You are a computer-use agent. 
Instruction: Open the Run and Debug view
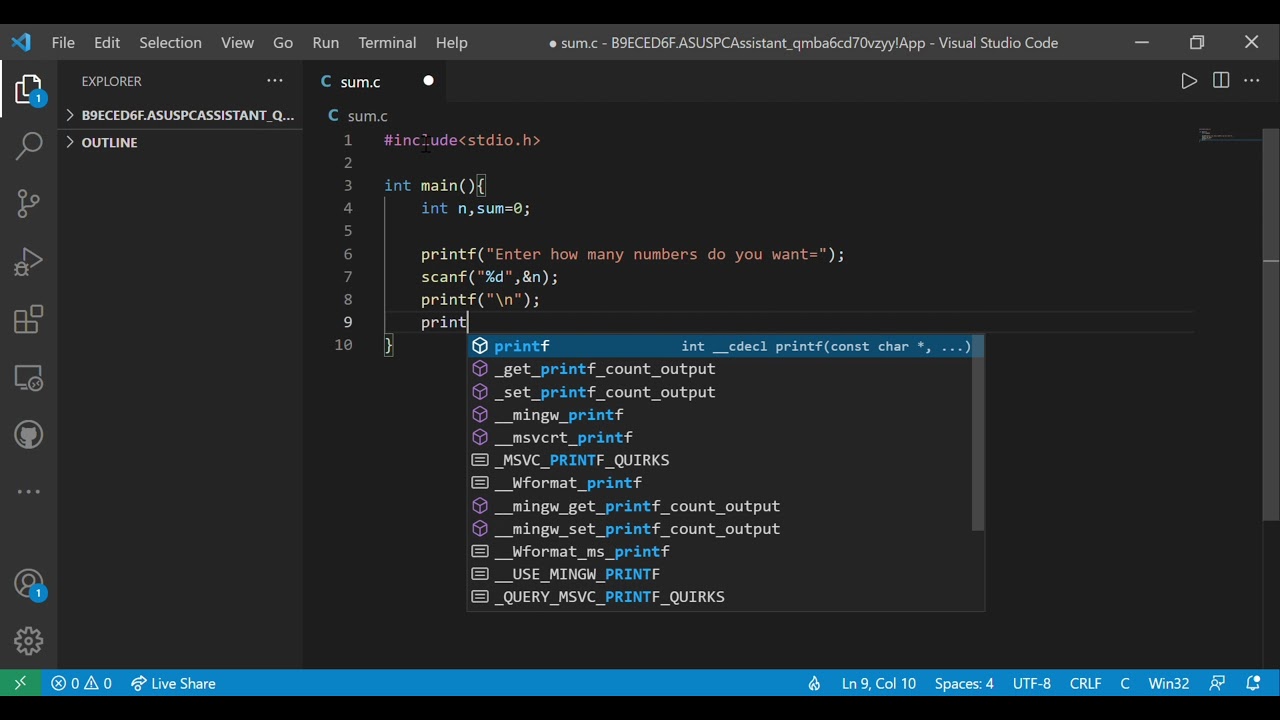point(29,262)
